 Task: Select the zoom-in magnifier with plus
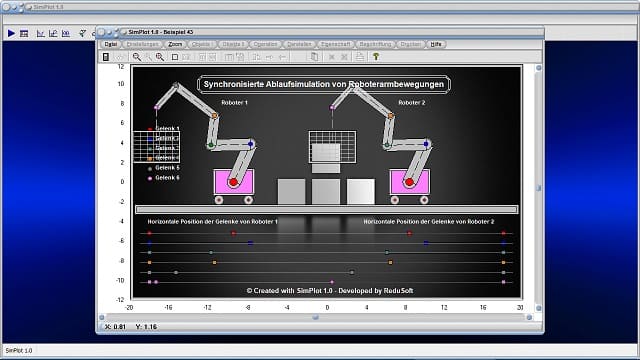tap(160, 57)
